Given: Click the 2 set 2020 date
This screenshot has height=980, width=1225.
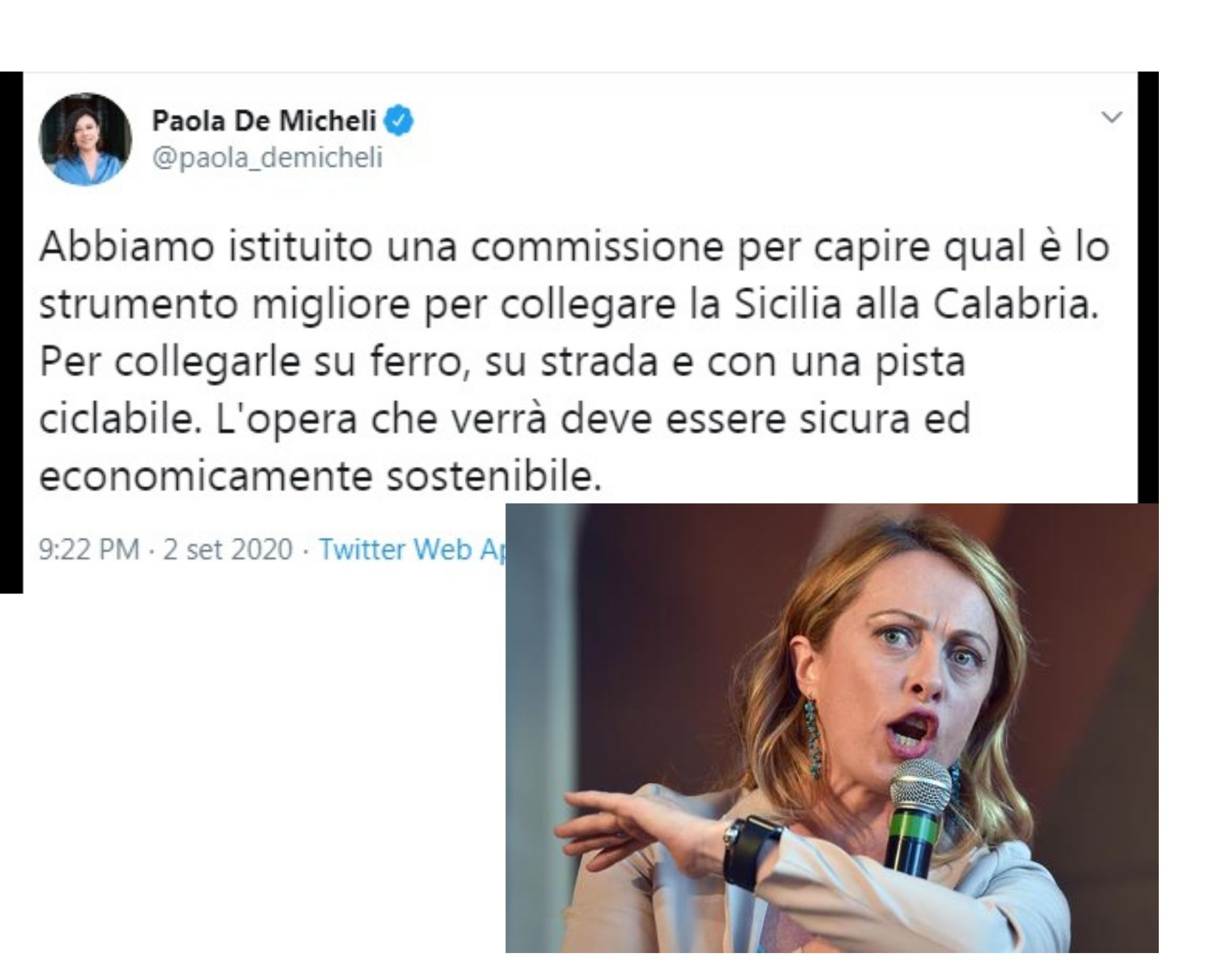Looking at the screenshot, I should [x=228, y=549].
